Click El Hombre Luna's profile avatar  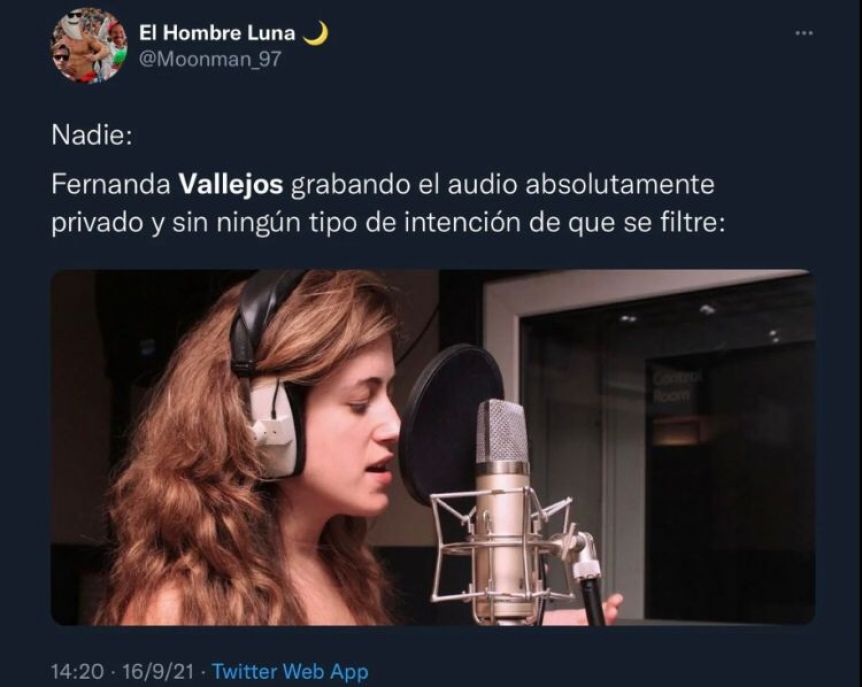[x=89, y=46]
